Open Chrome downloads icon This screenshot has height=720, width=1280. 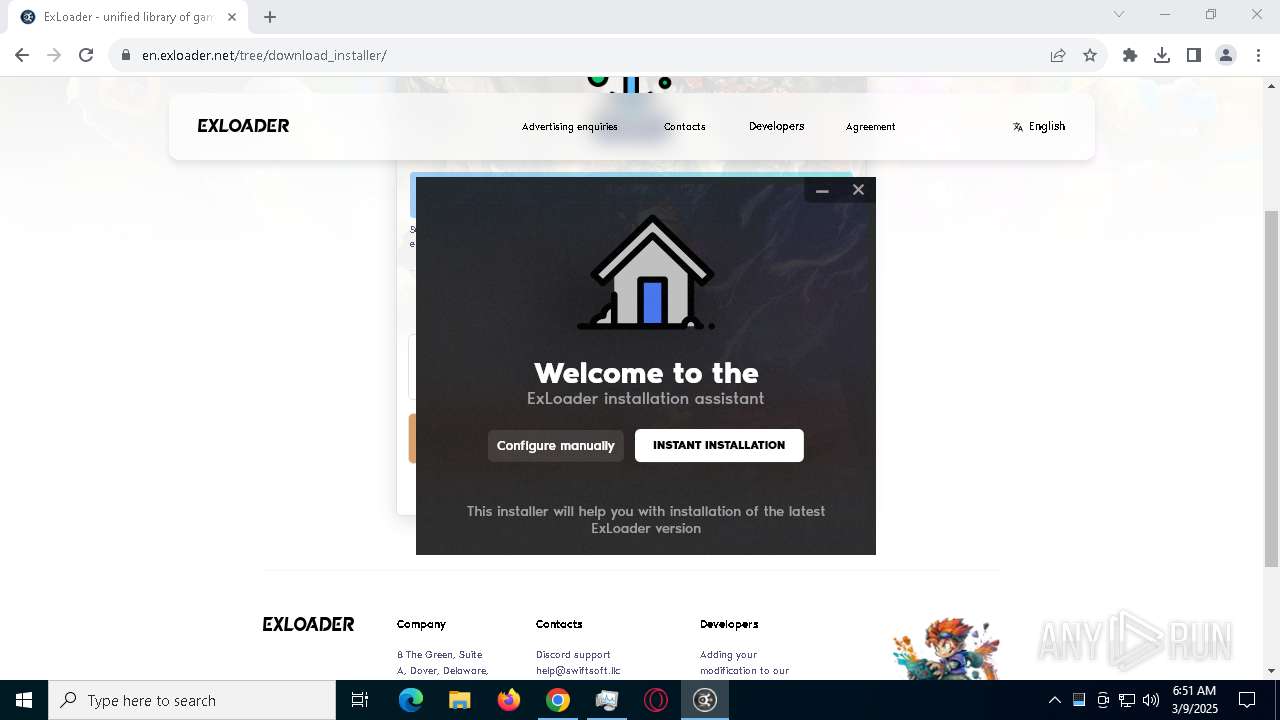pyautogui.click(x=1162, y=56)
